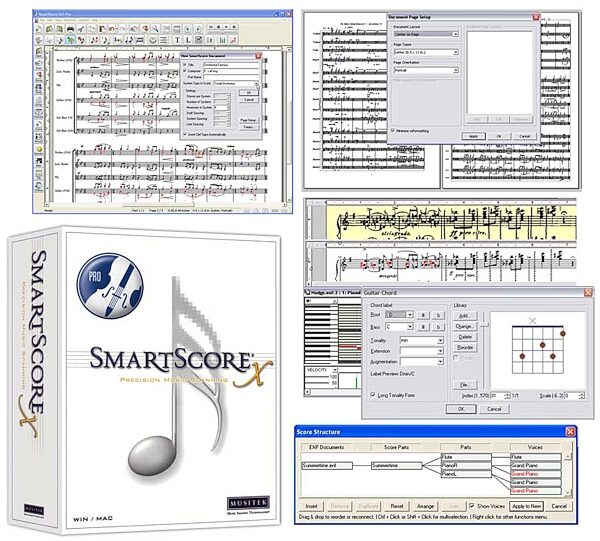Viewport: 600px width, 541px height.
Task: Open the Extension dropdown
Action: 440,351
